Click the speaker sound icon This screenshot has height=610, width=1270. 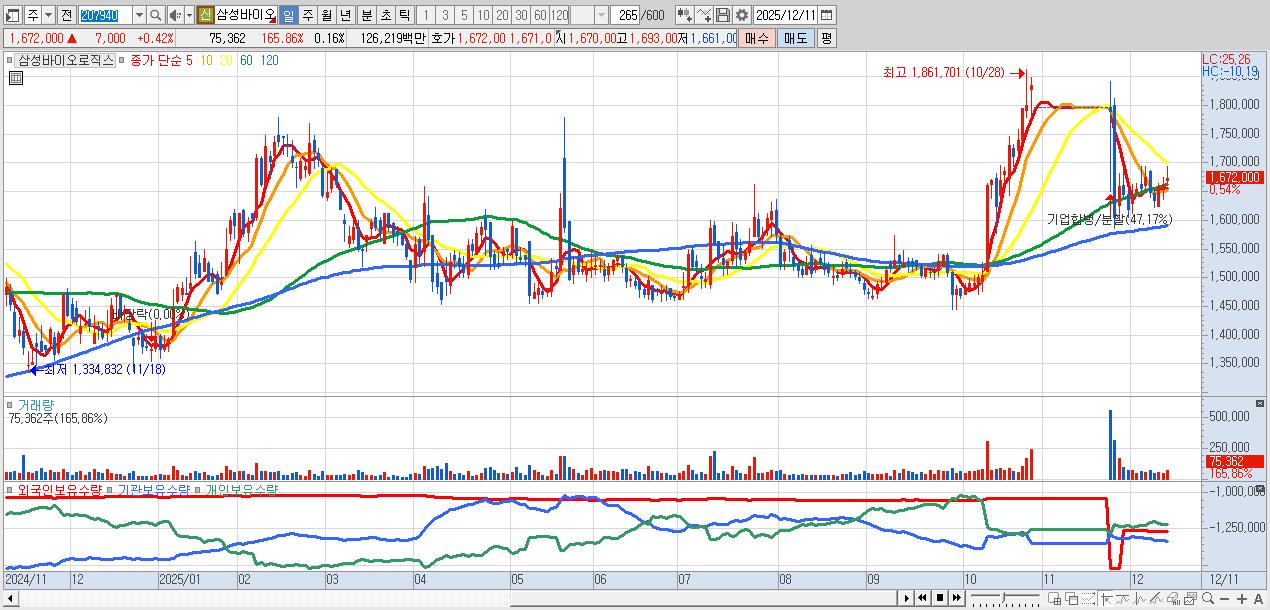point(175,15)
